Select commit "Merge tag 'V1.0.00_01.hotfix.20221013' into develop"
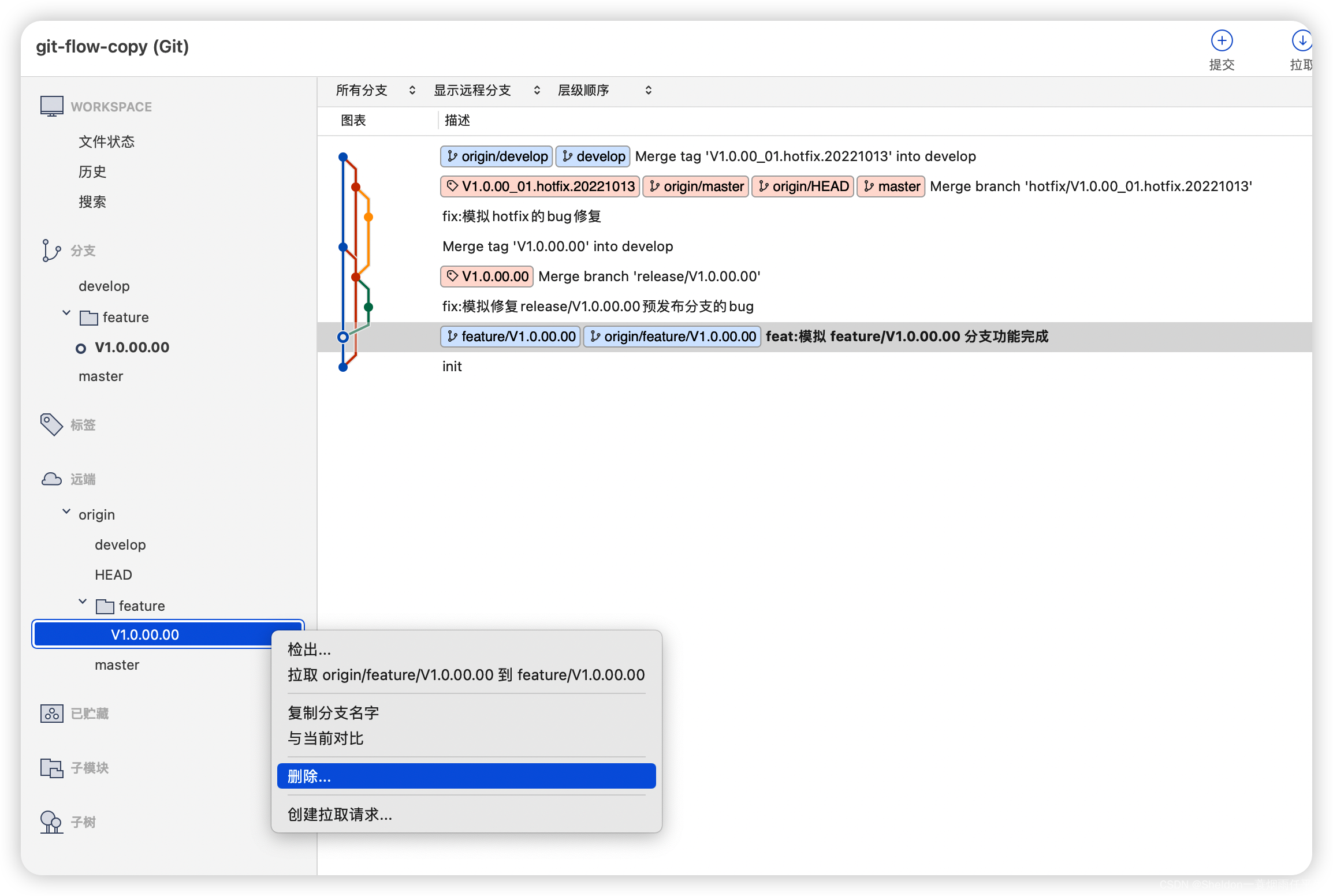Screen dimensions: 1333x896 click(806, 156)
